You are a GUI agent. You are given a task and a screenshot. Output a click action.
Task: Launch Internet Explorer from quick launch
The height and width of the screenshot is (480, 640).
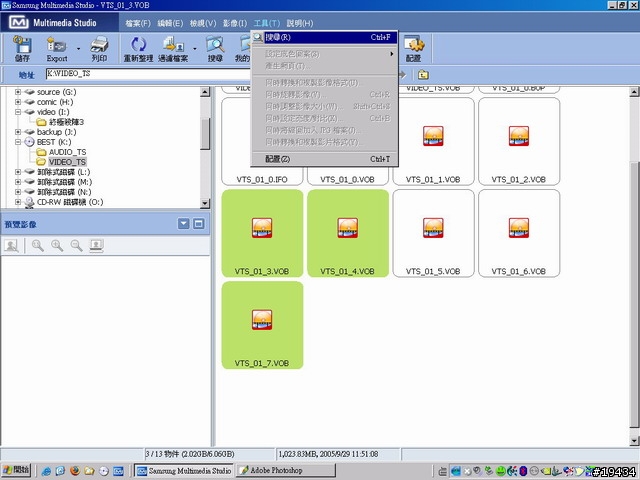pos(46,471)
